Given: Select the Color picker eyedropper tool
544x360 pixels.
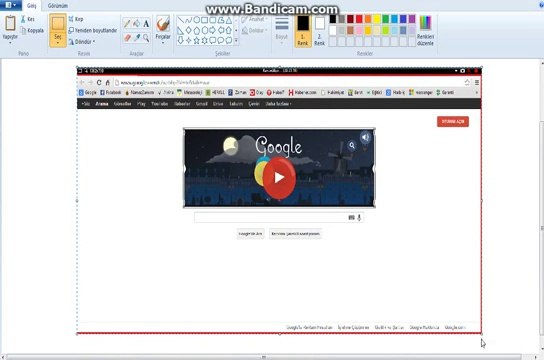Looking at the screenshot, I should (137, 37).
